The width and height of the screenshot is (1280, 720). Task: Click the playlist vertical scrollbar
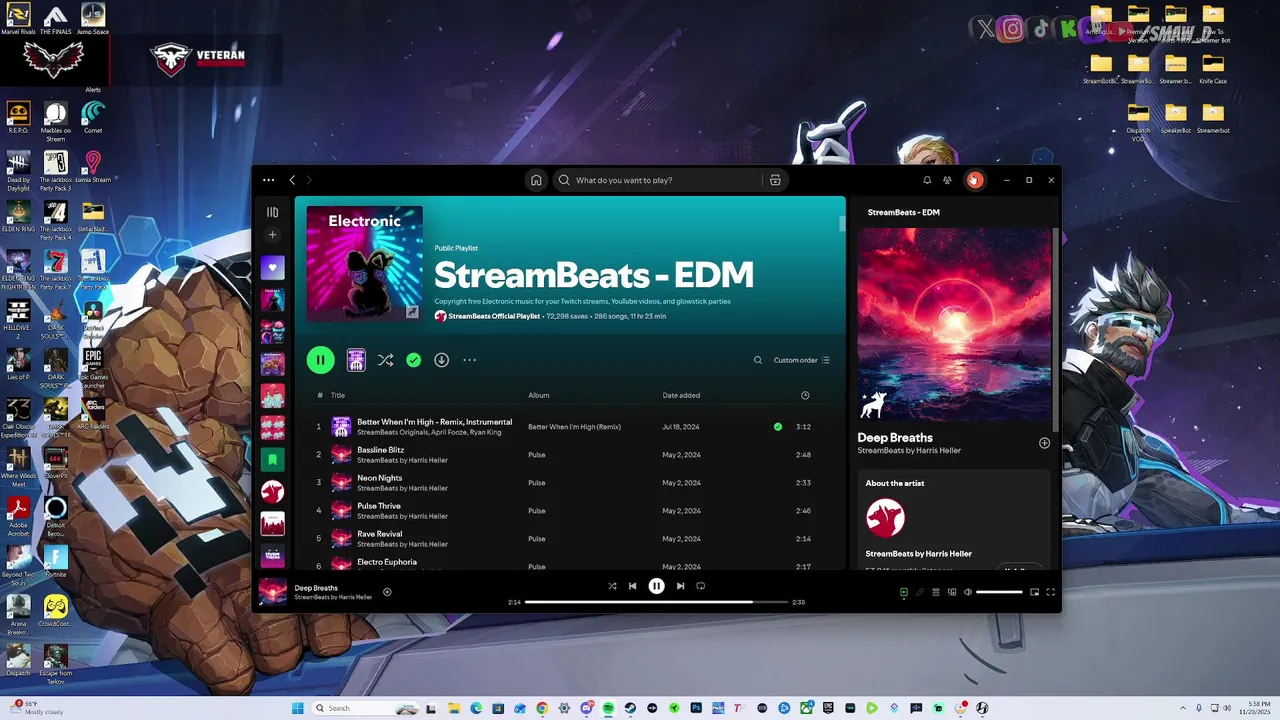pos(842,222)
